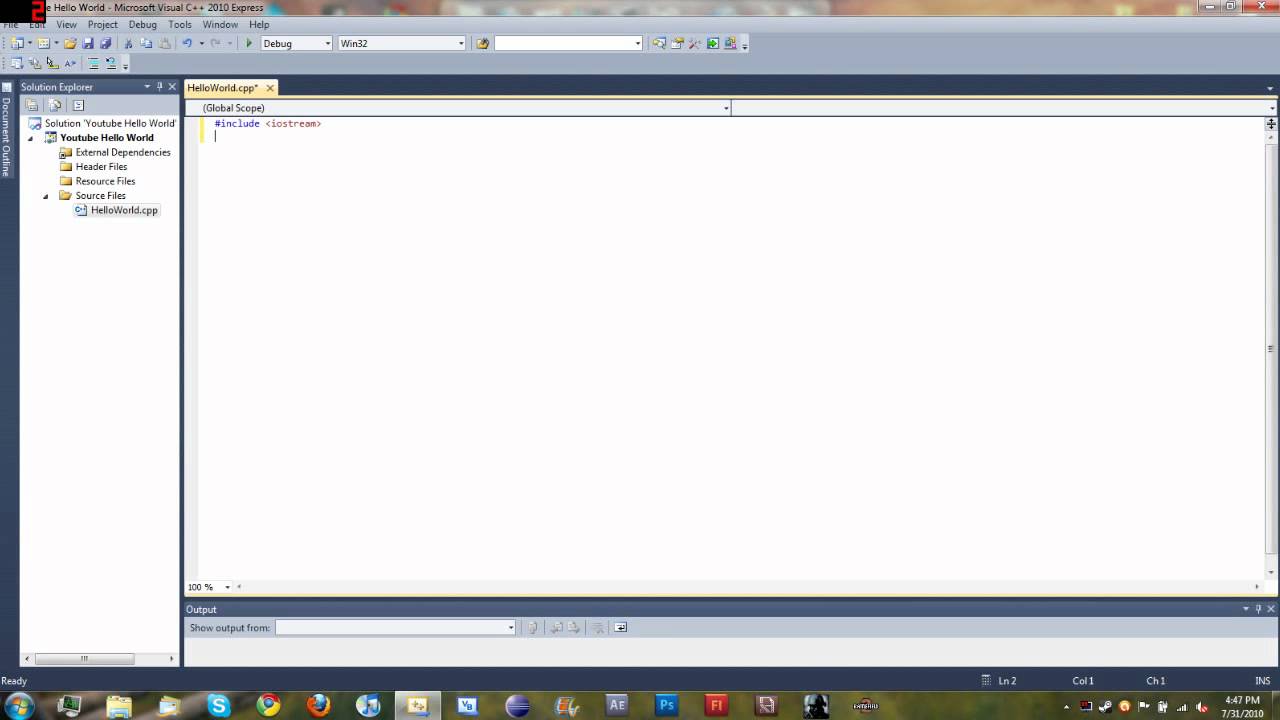Screen dimensions: 1280x720
Task: Click the Find text input field
Action: tap(564, 43)
